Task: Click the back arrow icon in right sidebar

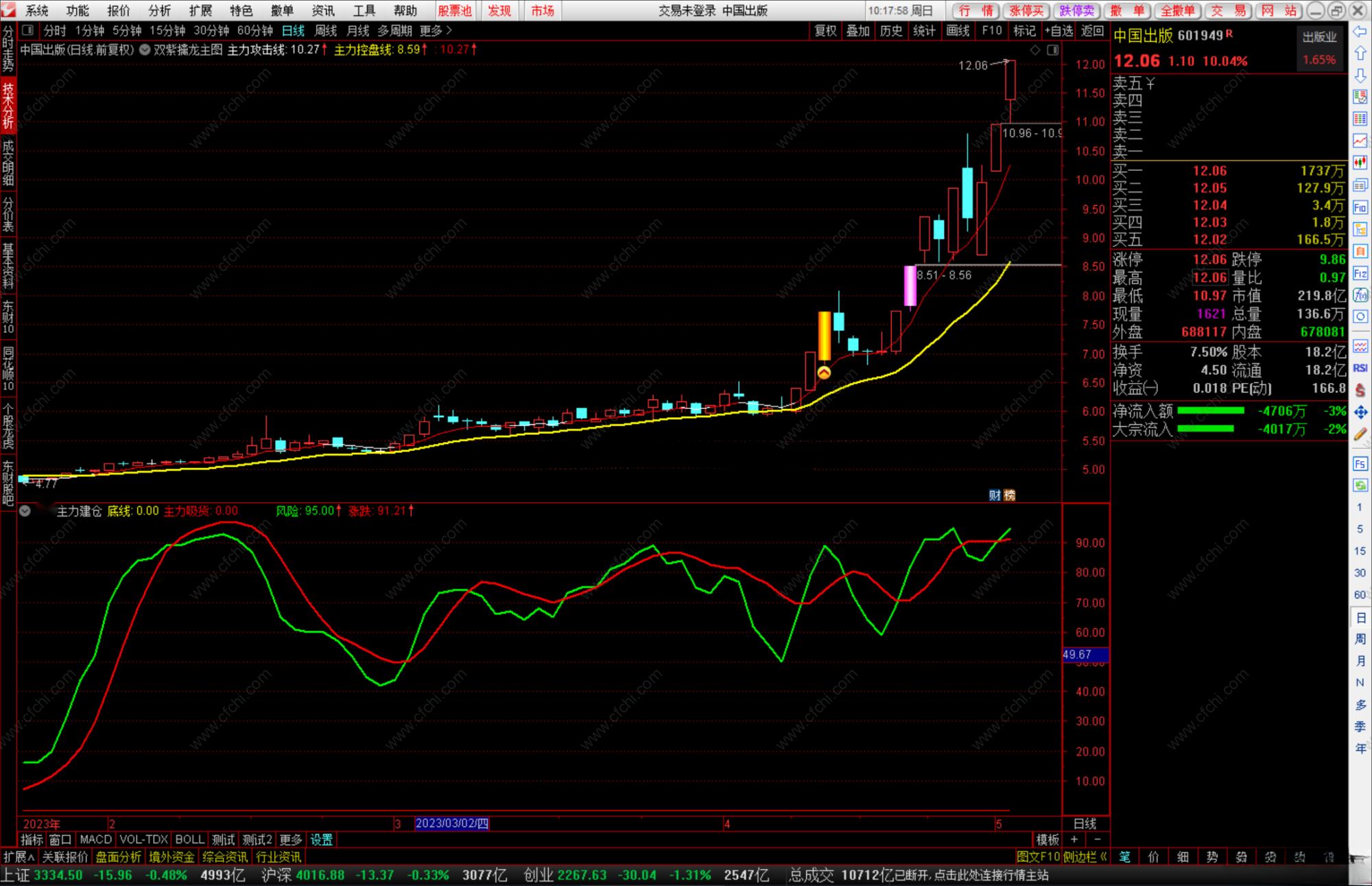Action: (x=1360, y=32)
